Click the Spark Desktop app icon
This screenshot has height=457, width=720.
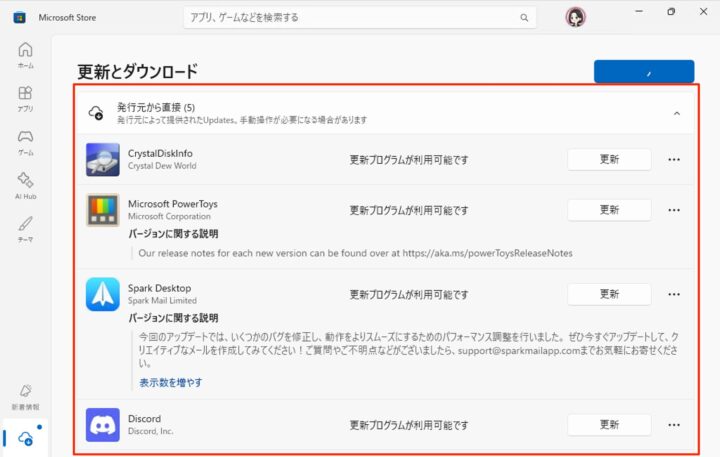tap(103, 294)
